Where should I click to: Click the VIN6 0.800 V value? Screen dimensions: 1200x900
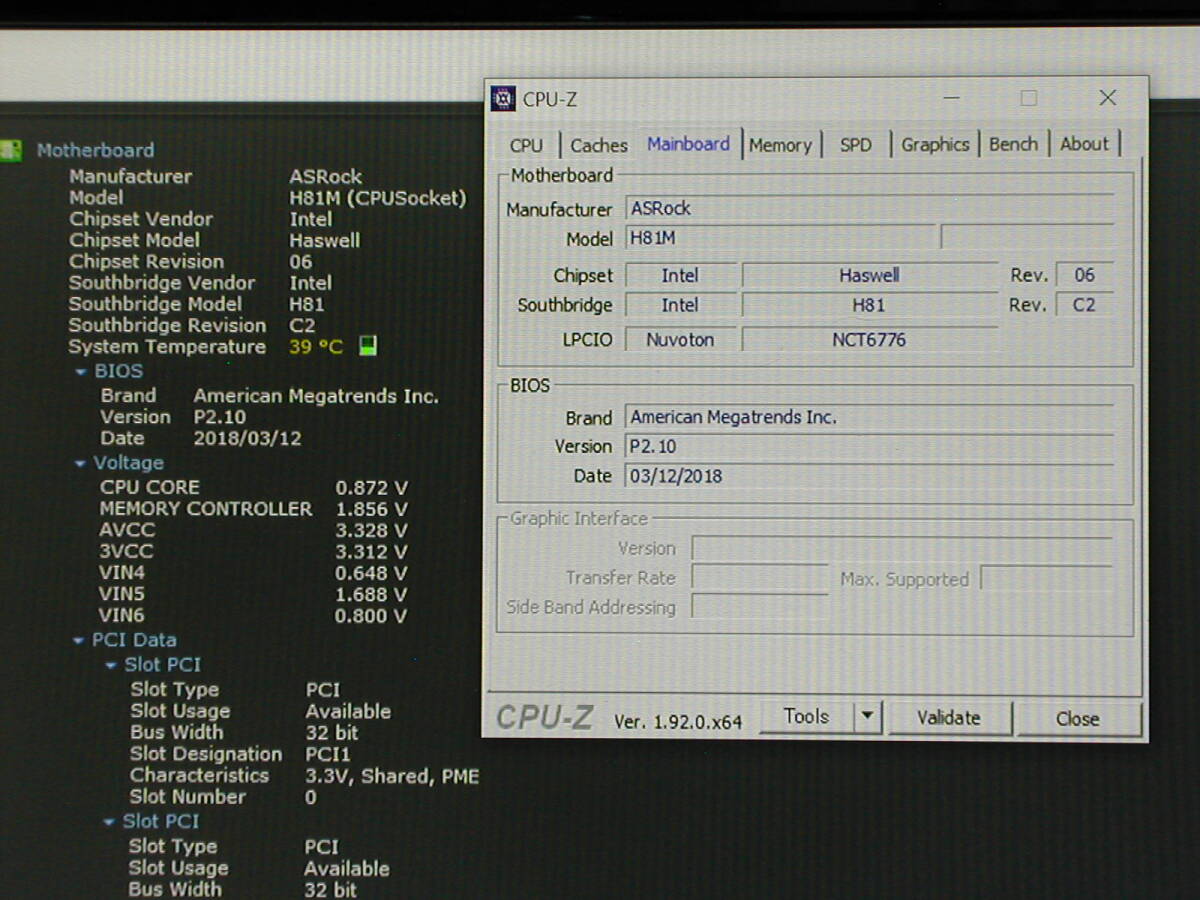click(x=371, y=616)
